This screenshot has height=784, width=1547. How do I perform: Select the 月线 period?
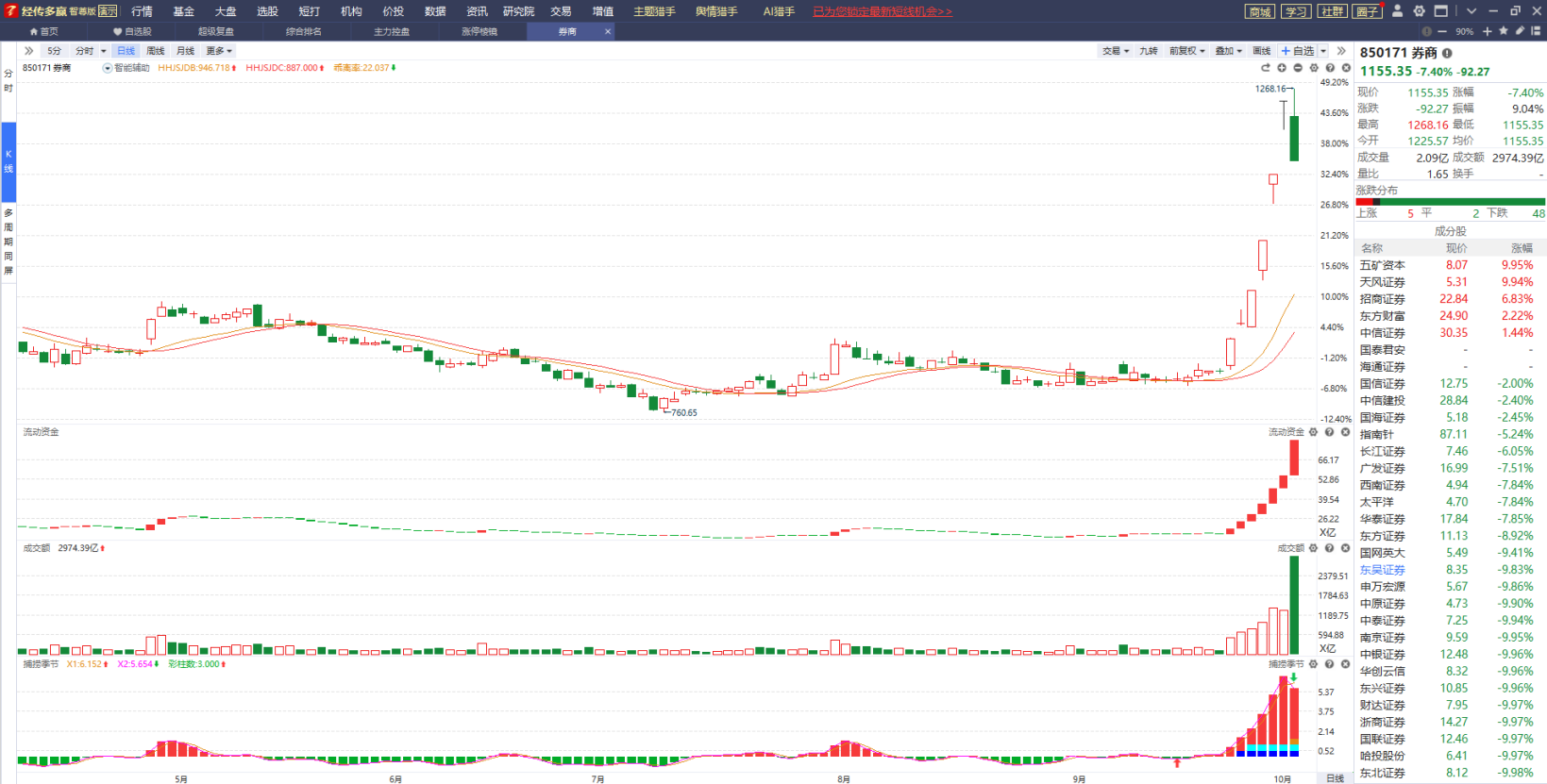pos(186,51)
